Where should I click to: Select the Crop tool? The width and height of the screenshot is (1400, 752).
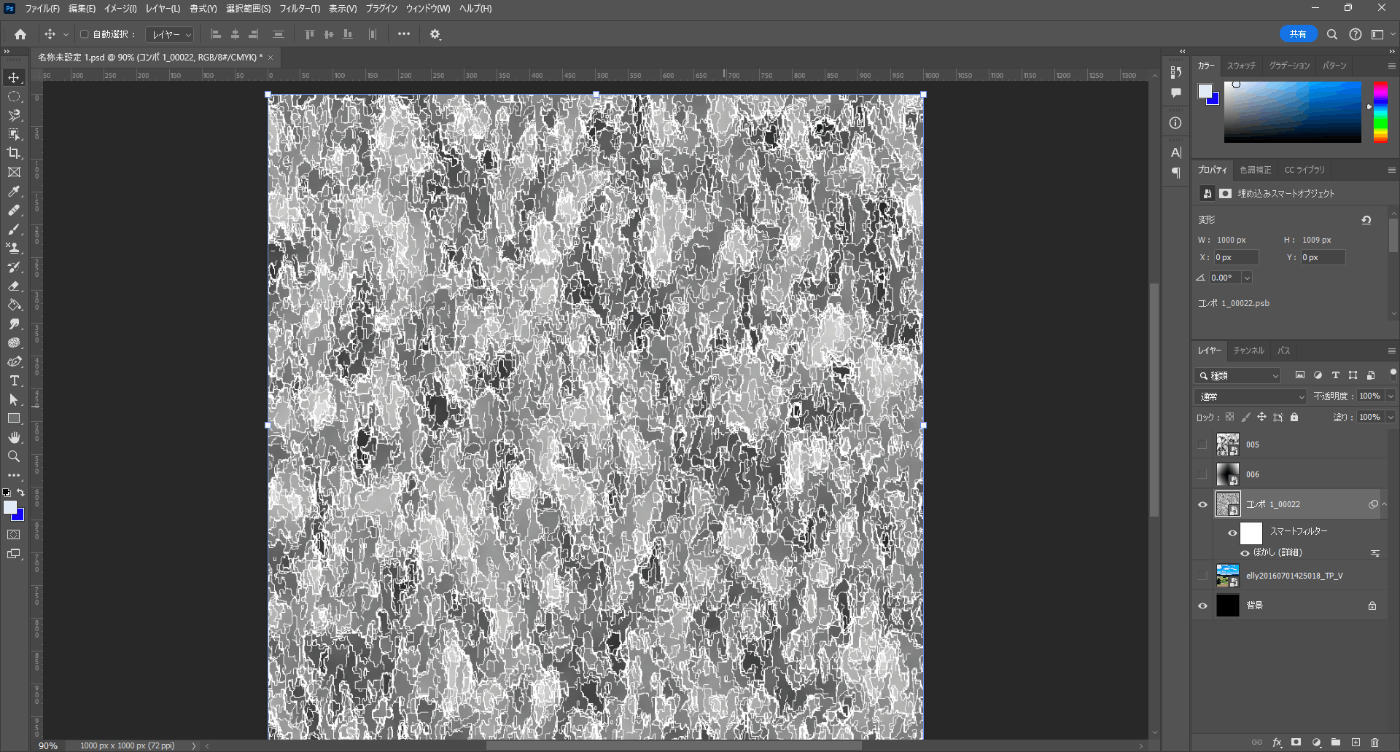(14, 153)
